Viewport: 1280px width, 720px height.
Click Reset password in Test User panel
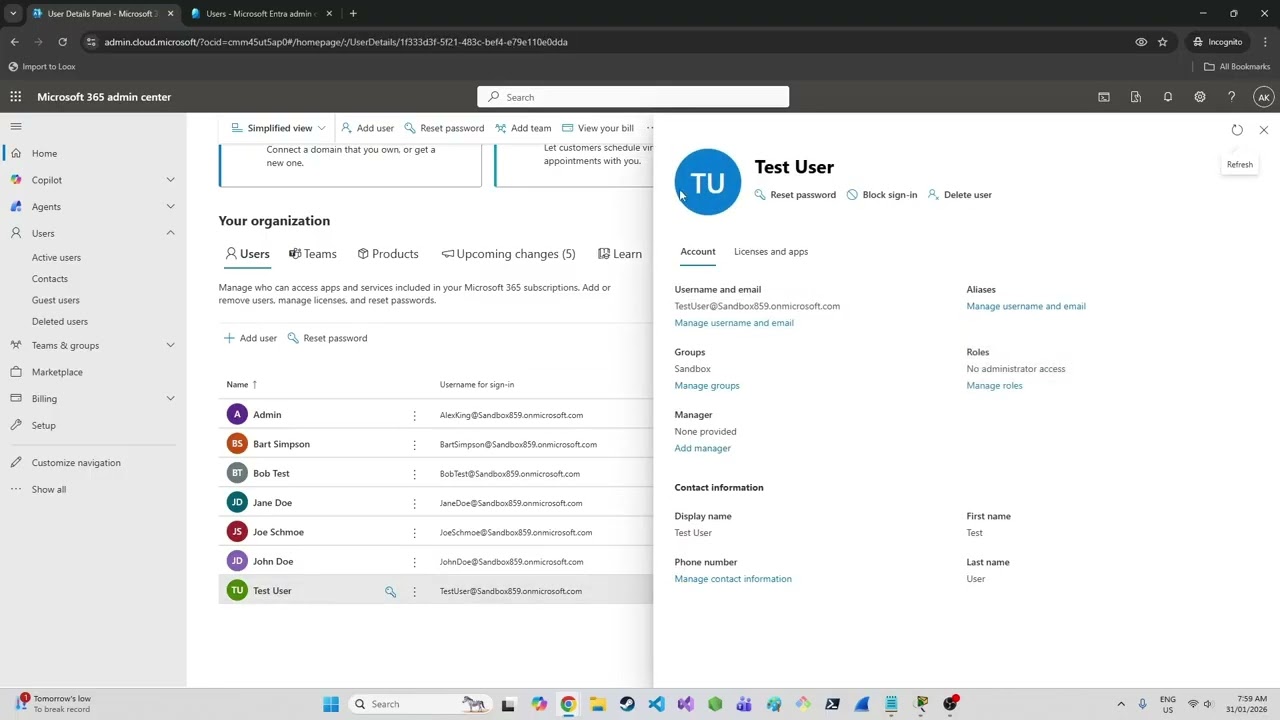pos(795,195)
